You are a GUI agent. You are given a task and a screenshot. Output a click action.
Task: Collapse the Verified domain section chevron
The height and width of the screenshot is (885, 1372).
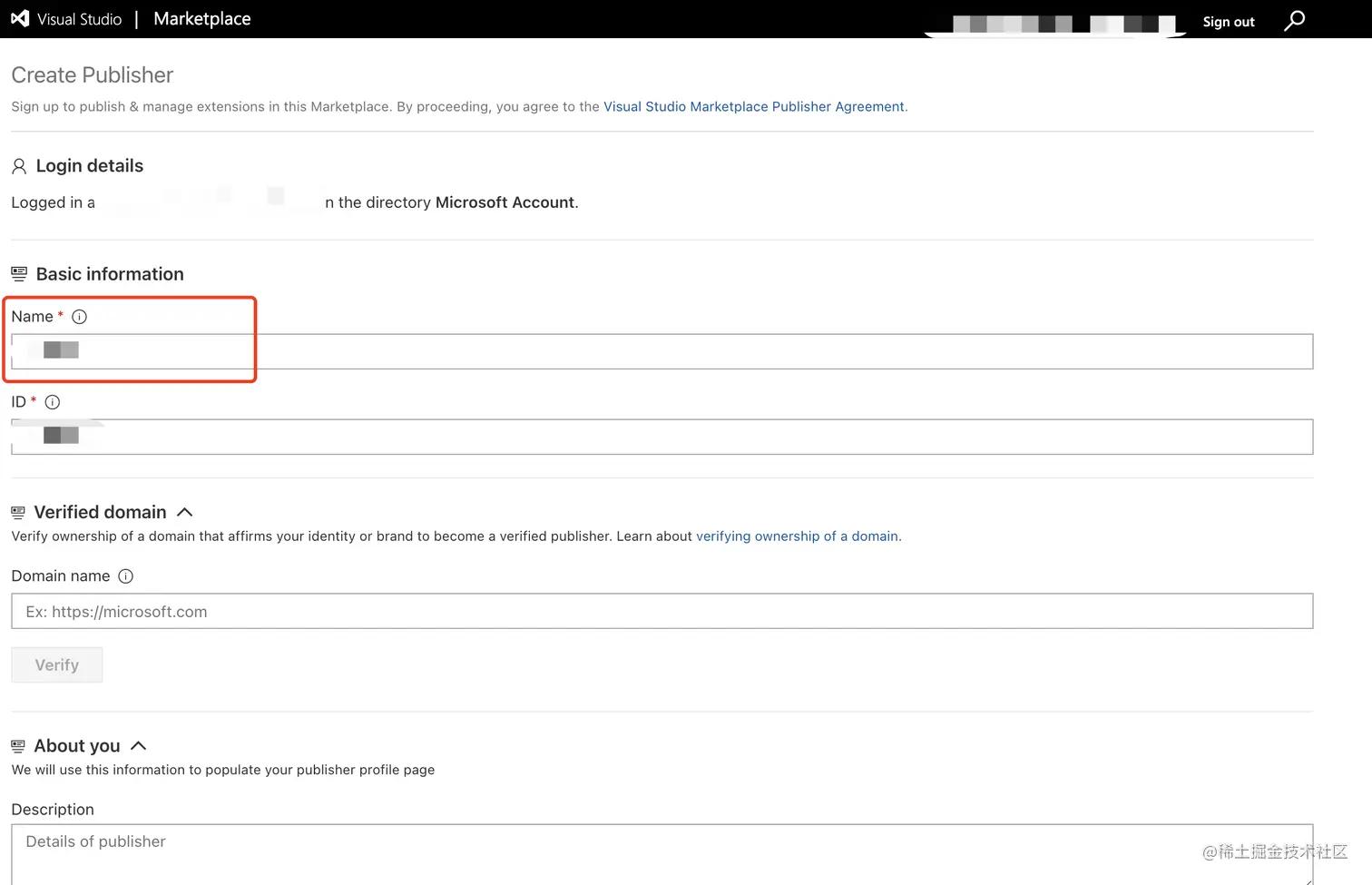pyautogui.click(x=184, y=513)
